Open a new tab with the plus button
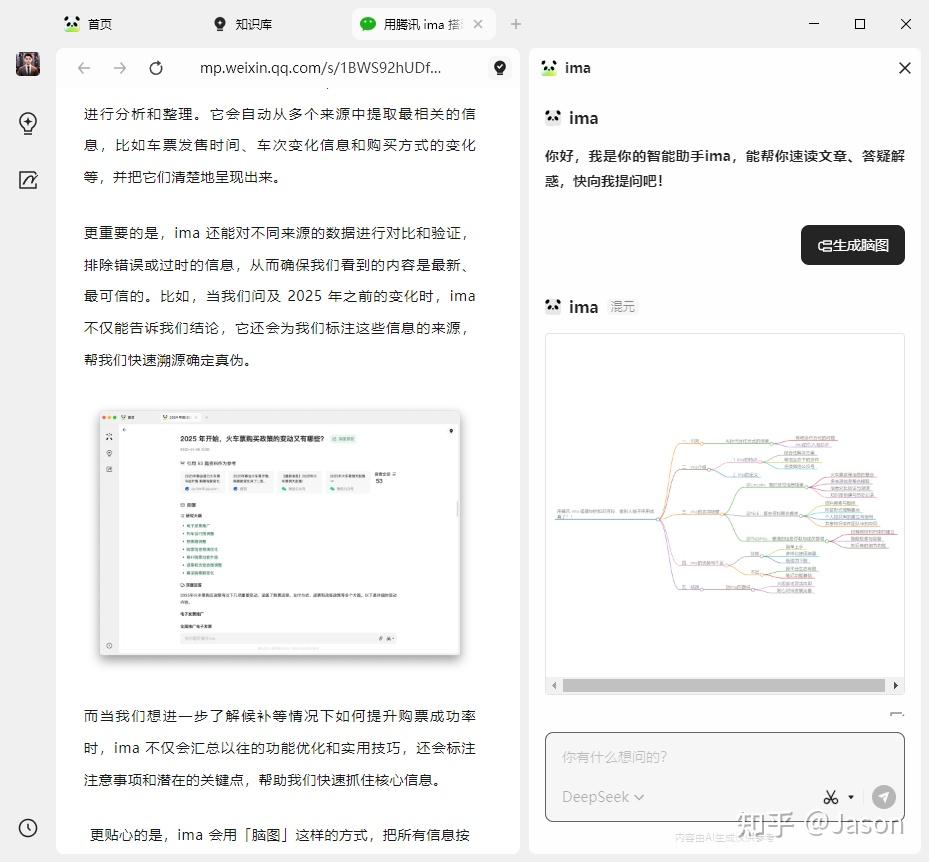This screenshot has width=929, height=862. pos(516,23)
